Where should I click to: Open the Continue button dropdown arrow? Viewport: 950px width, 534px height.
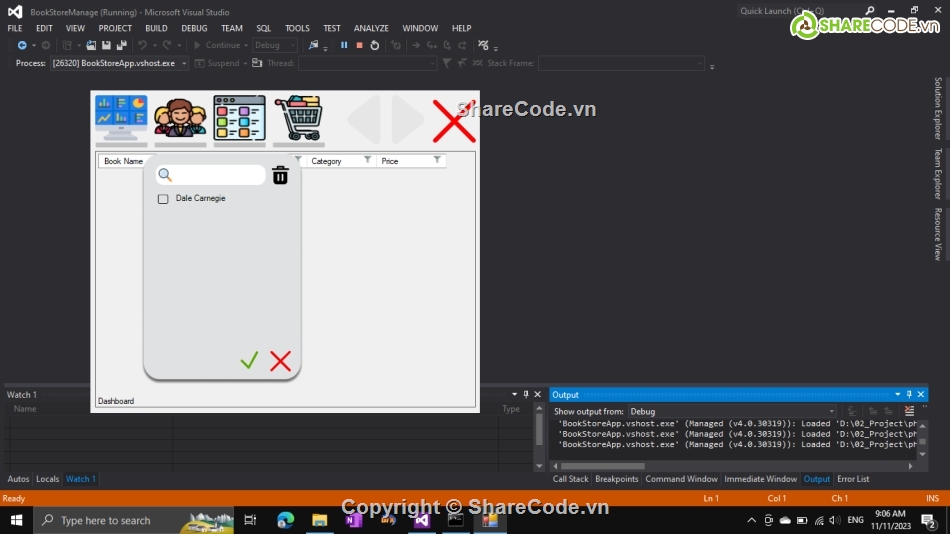click(x=246, y=45)
